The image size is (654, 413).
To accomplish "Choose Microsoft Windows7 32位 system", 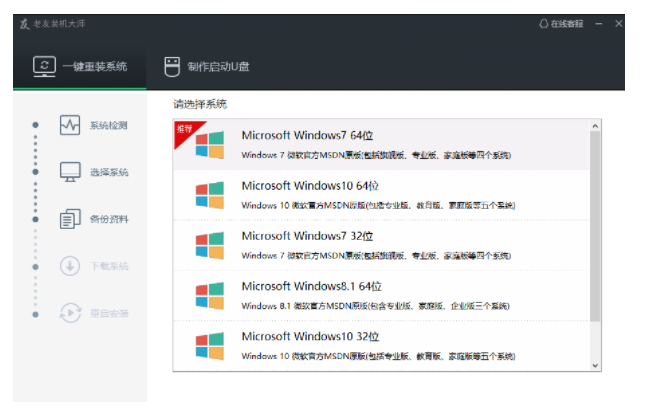I will [x=381, y=245].
